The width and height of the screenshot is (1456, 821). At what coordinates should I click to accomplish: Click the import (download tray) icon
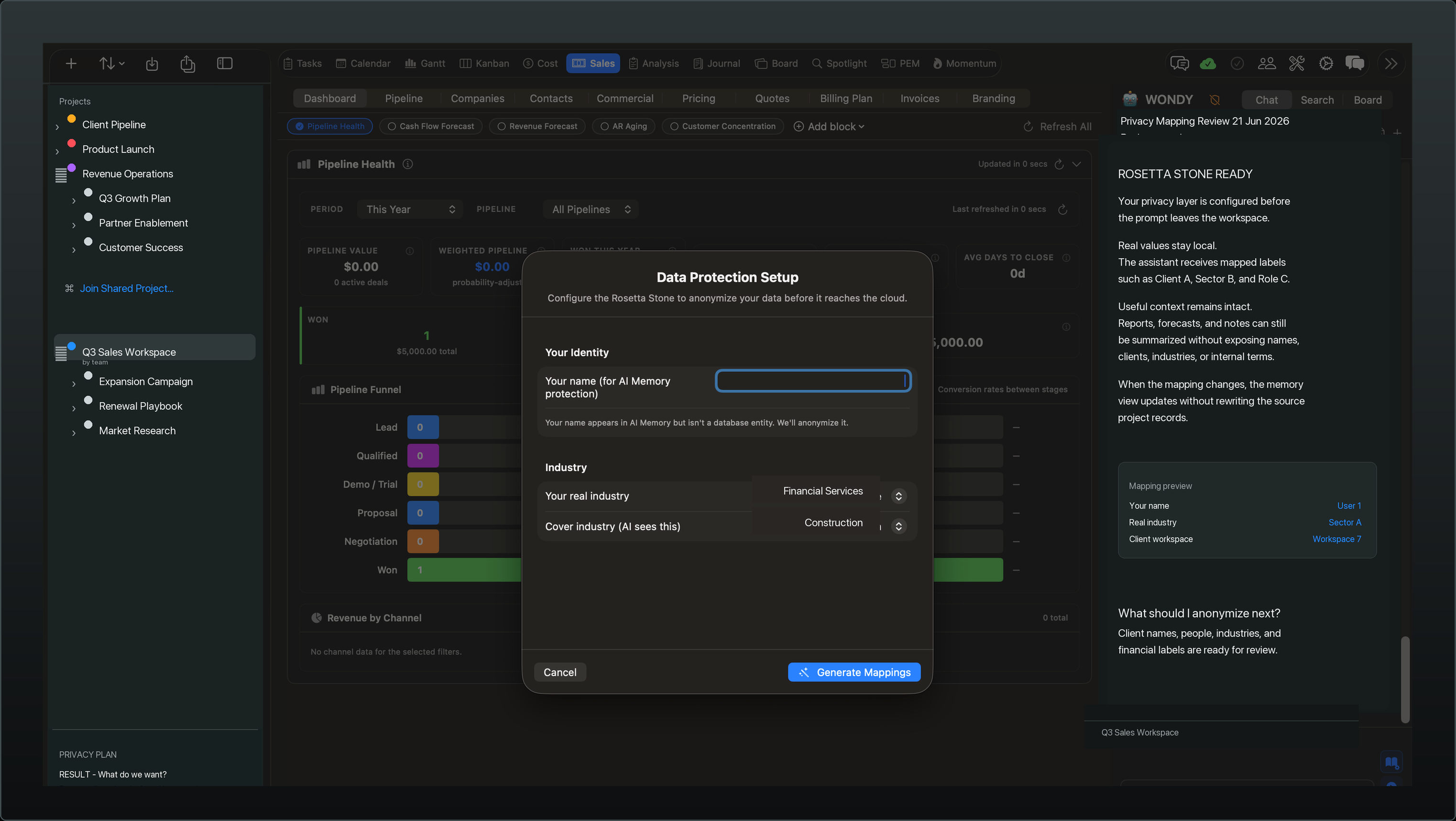[x=152, y=64]
